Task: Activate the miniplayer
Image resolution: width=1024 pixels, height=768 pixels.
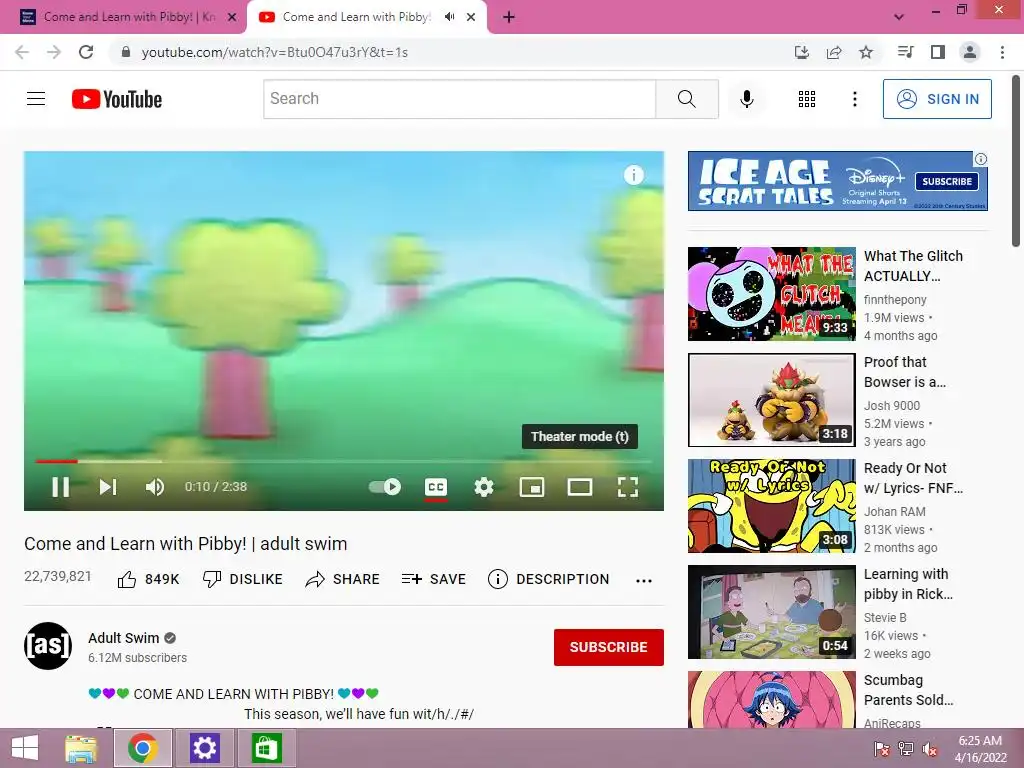Action: pos(532,487)
